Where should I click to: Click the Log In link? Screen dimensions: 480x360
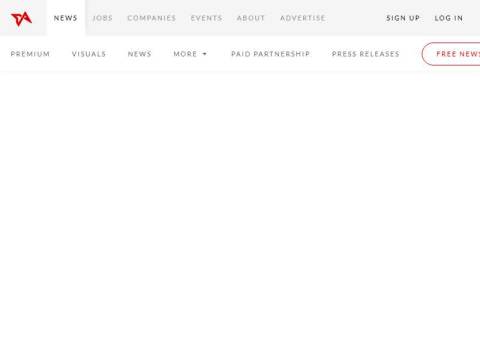click(x=449, y=18)
